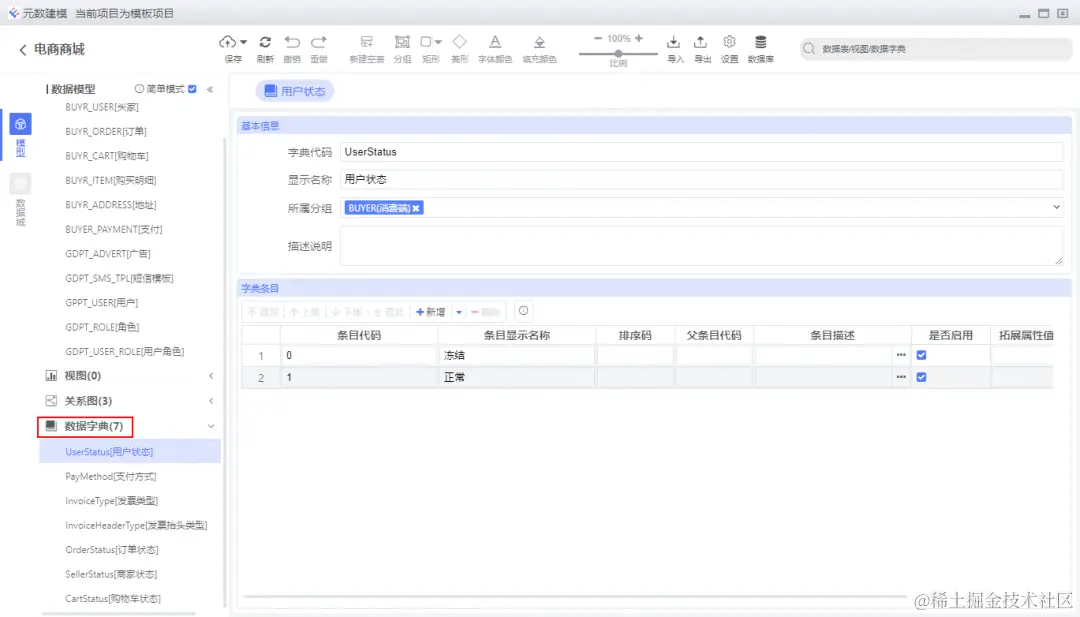1080x617 pixels.
Task: Click the Move down (下移) button
Action: coord(346,312)
